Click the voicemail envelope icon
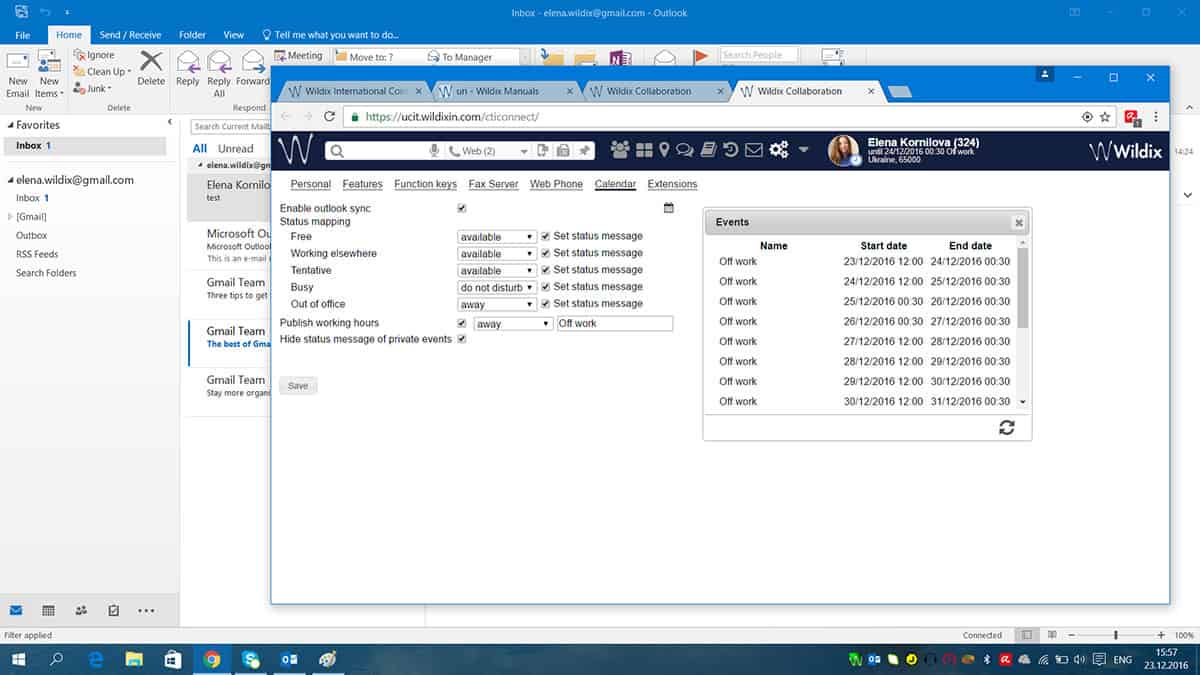Image resolution: width=1200 pixels, height=675 pixels. click(754, 150)
